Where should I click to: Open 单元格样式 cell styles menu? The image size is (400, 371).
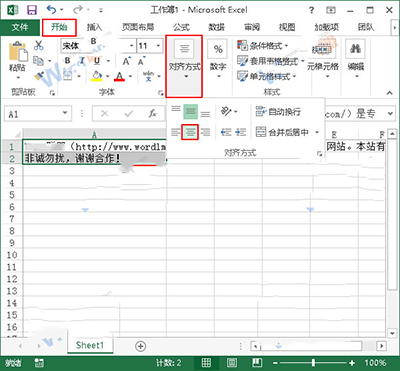(x=267, y=77)
